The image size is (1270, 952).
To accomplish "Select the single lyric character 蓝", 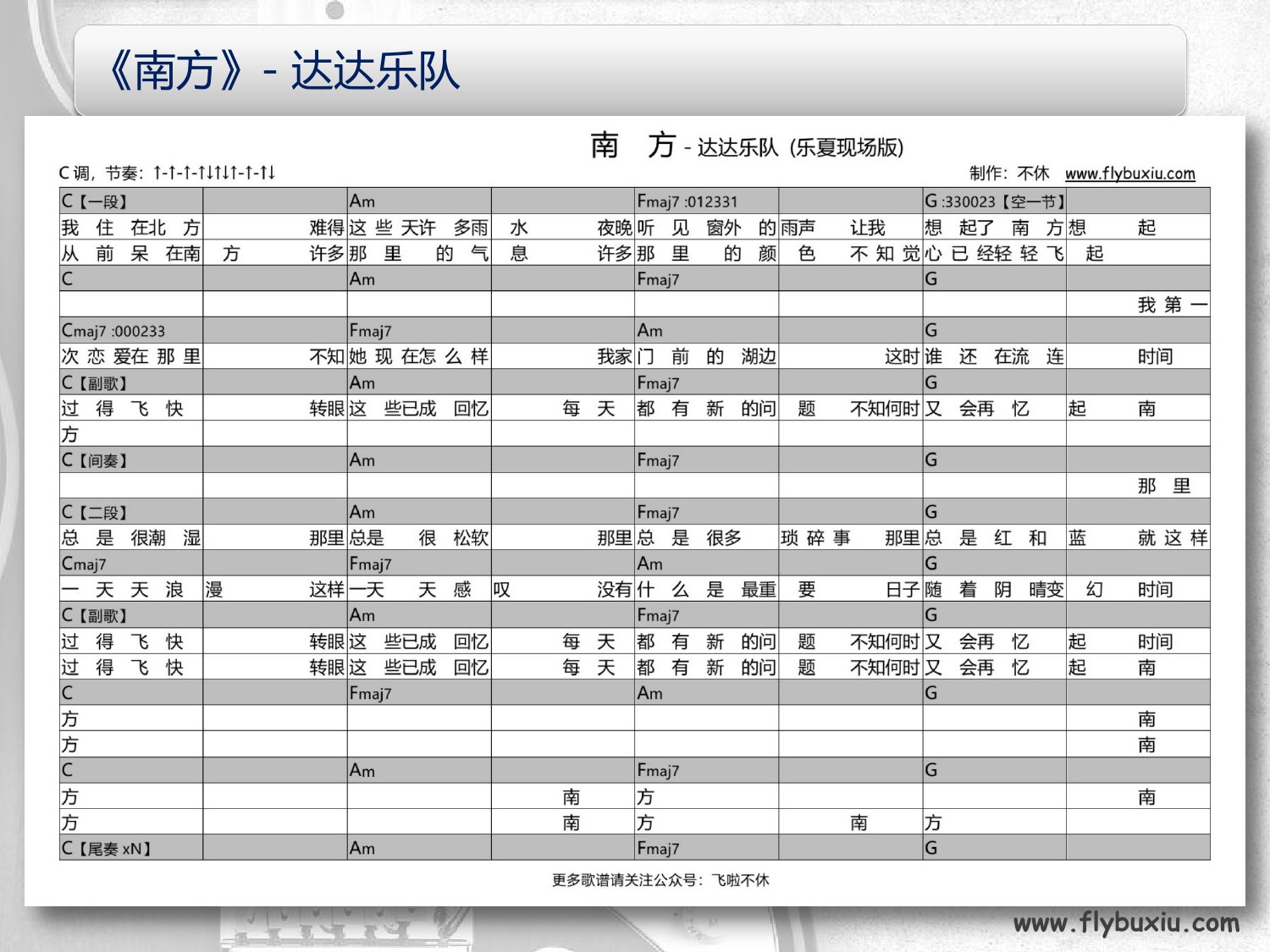I will (1077, 537).
